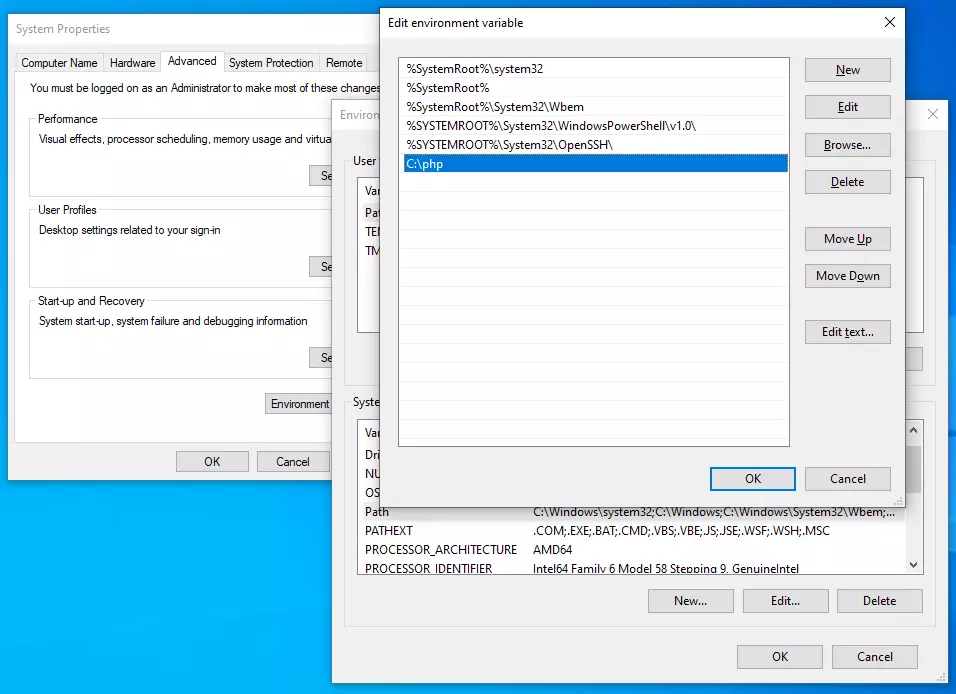
Task: Cancel the Edit environment variable dialog
Action: click(847, 479)
